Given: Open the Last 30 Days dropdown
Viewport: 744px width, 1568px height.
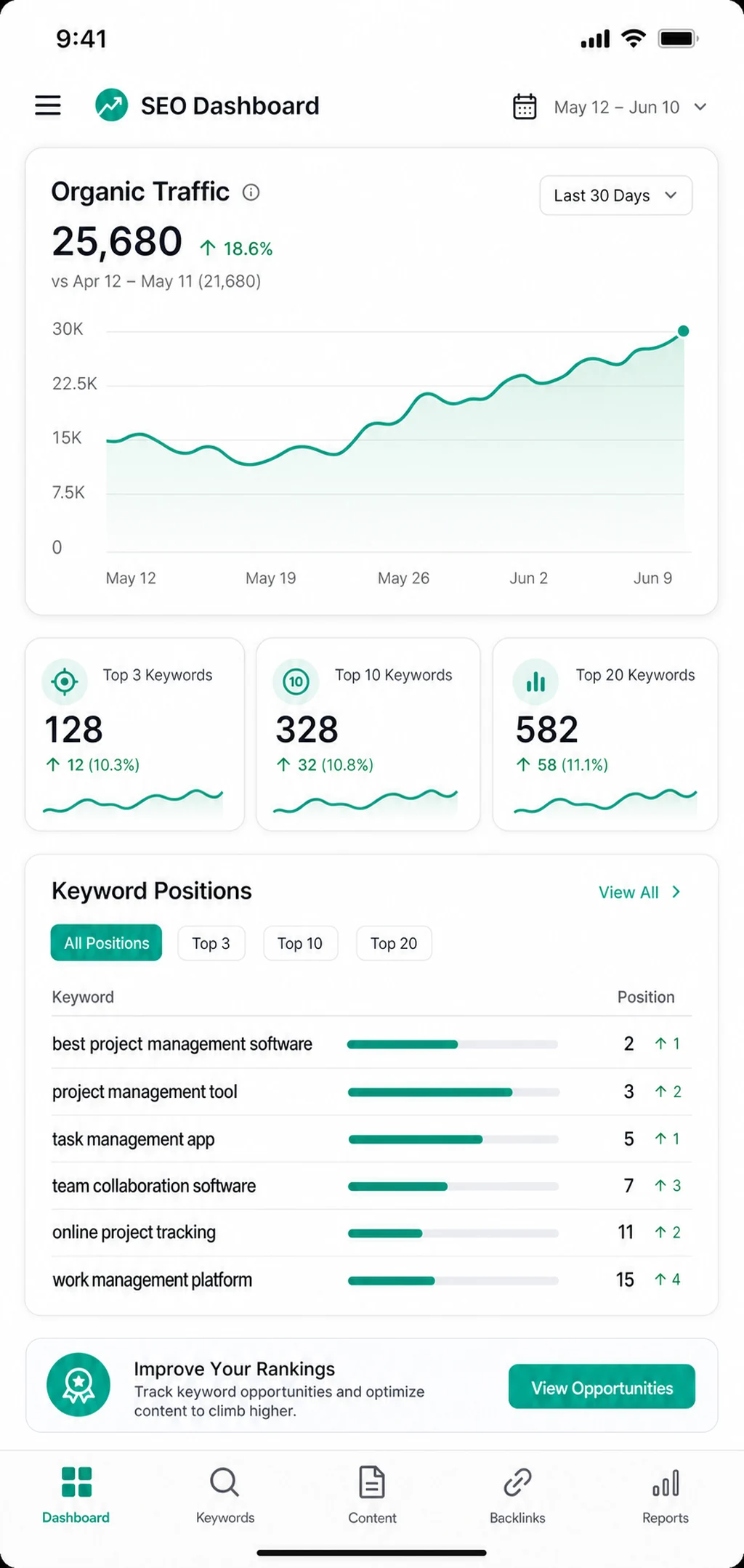Looking at the screenshot, I should pos(615,195).
